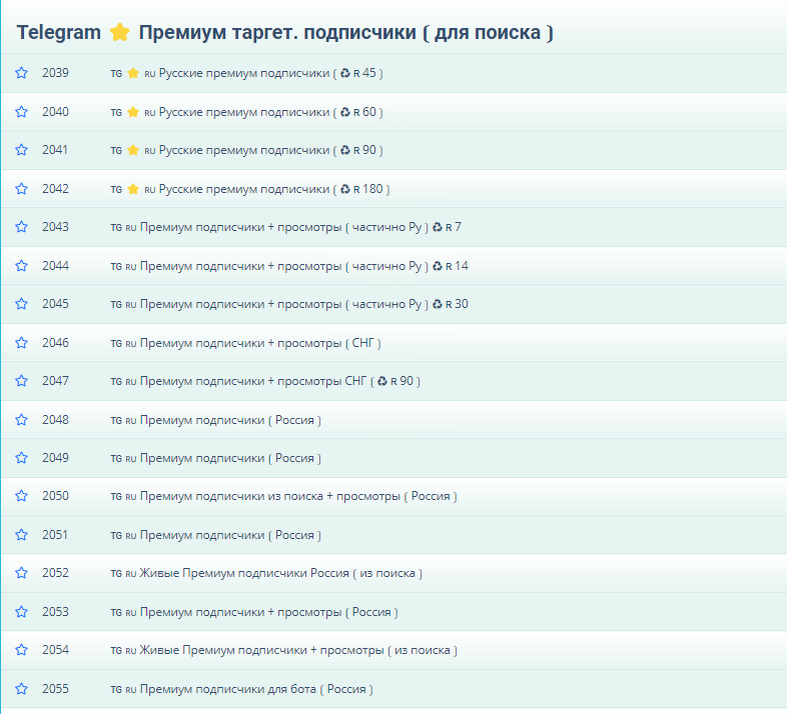The image size is (787, 714).
Task: Open Премиум подписчики для бота ( Россия )
Action: tap(241, 689)
